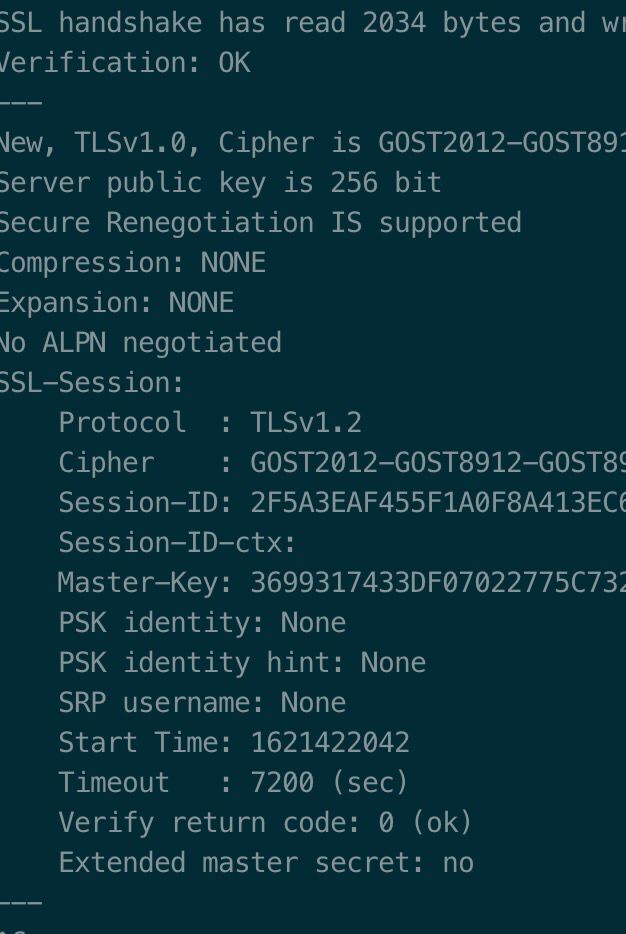The height and width of the screenshot is (934, 626).
Task: Click the "SRP username: None" line
Action: pyautogui.click(x=202, y=703)
